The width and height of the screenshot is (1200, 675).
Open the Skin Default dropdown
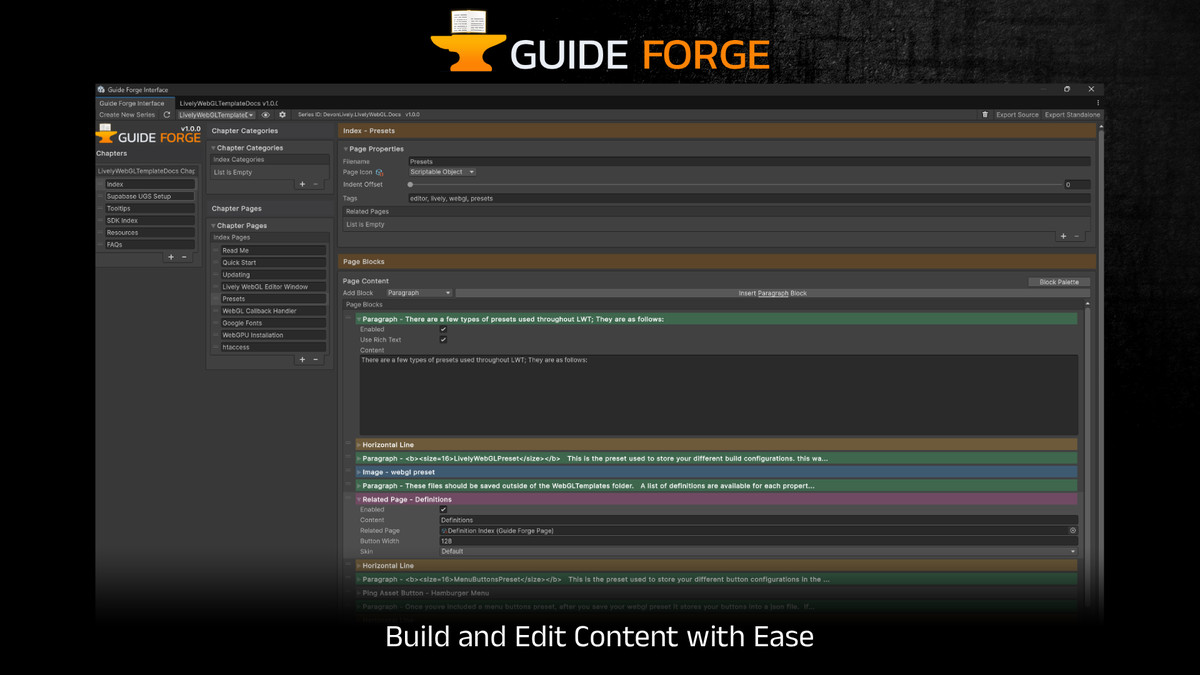[x=758, y=552]
